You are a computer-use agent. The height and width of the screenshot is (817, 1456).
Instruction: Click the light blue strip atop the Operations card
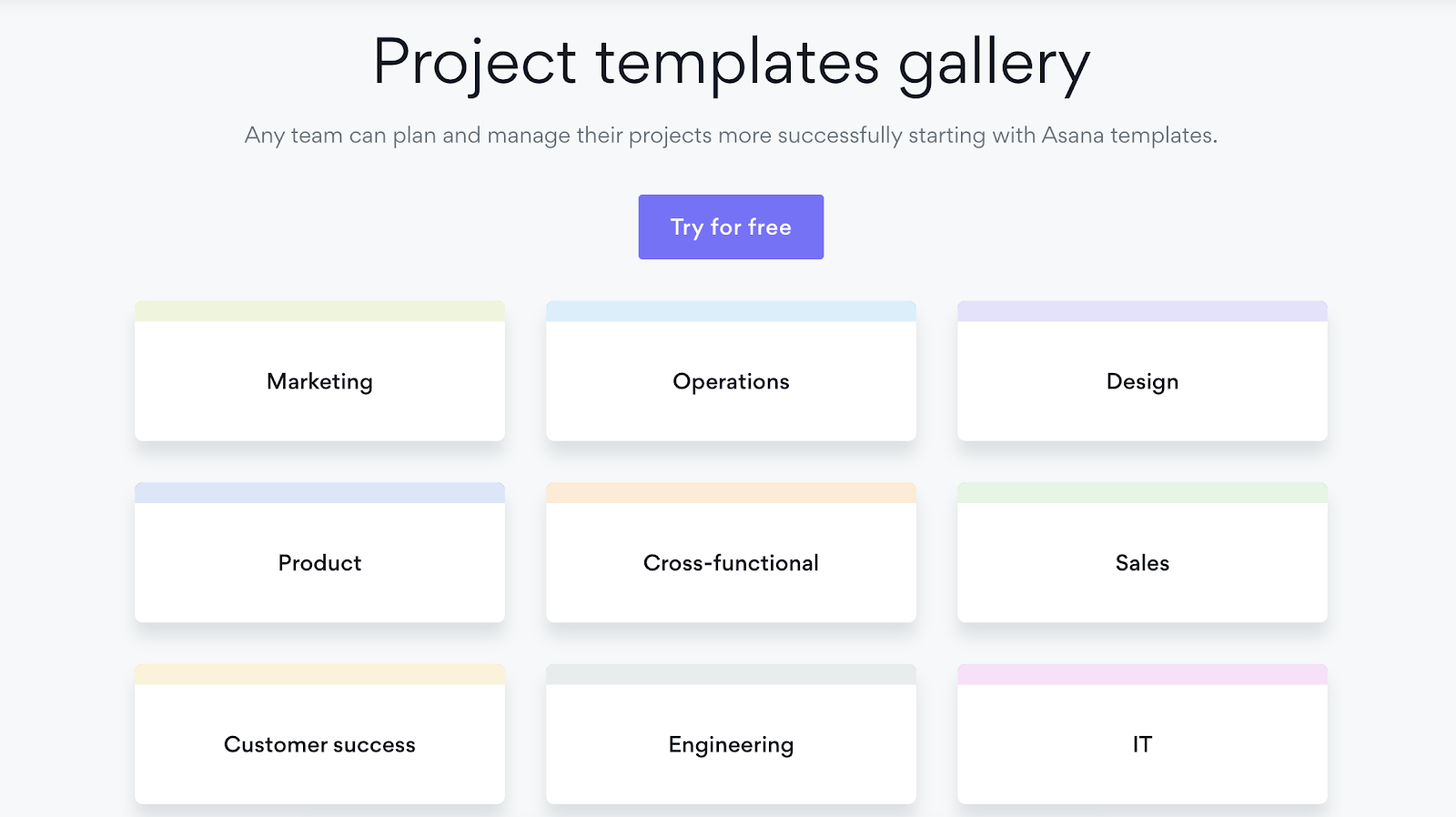(731, 311)
